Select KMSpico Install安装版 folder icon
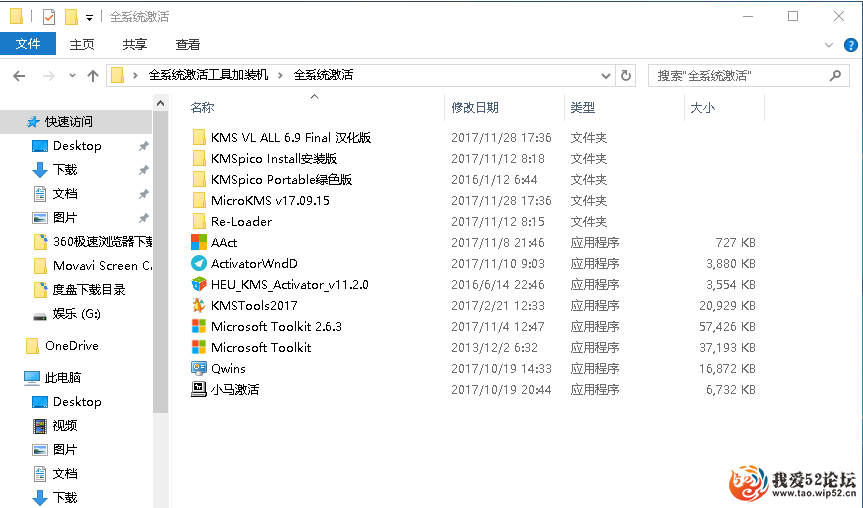 coord(199,159)
